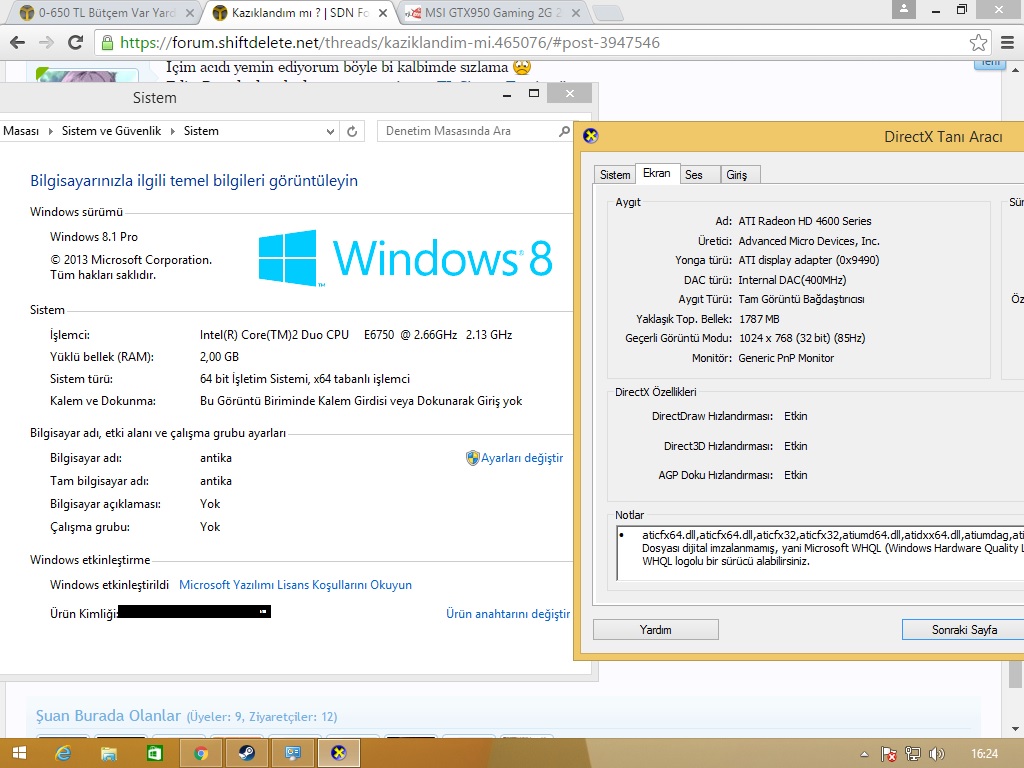
Task: Click the Sonraki Sayfa button
Action: click(963, 630)
